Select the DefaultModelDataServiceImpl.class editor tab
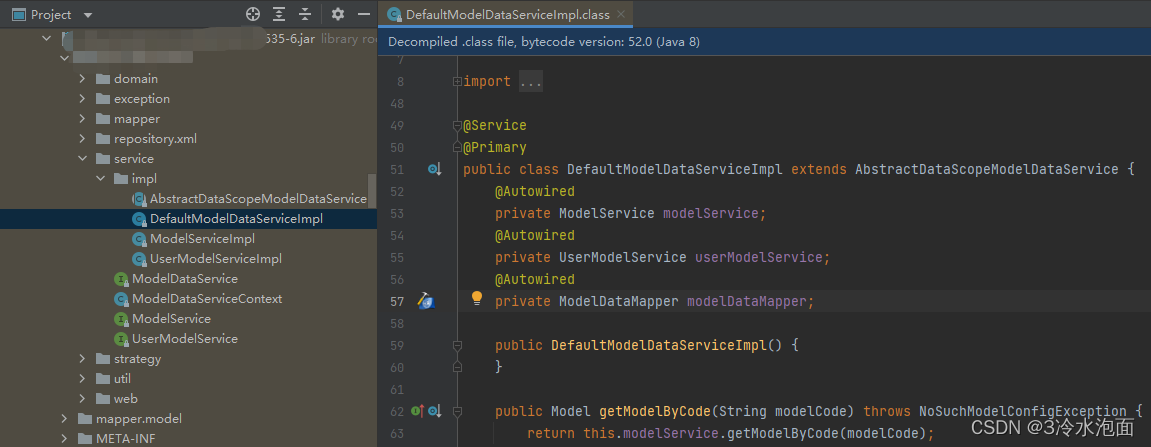 [506, 14]
